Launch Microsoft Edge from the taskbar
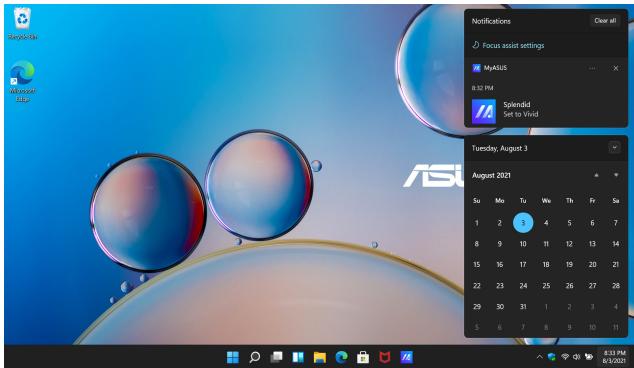 (342, 357)
